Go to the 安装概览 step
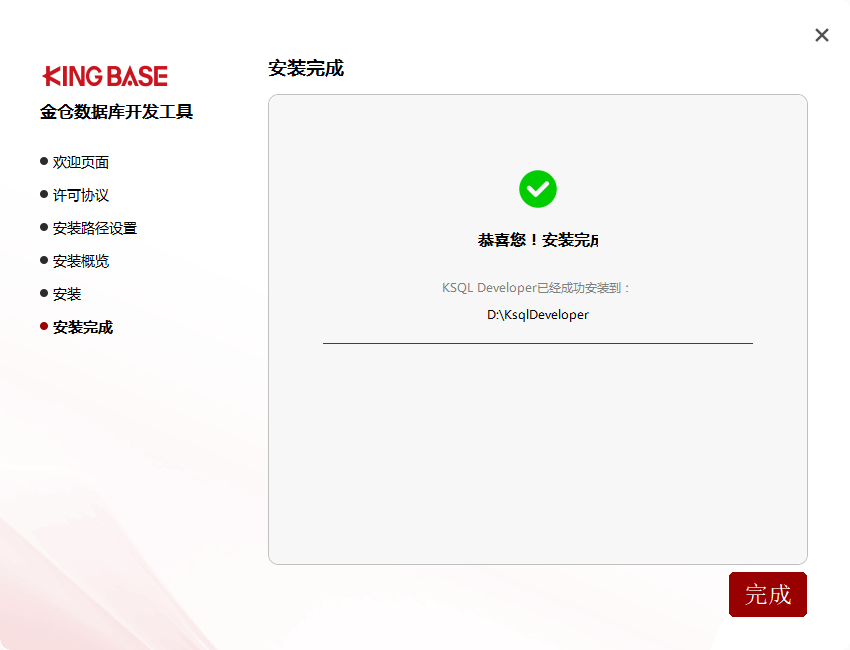This screenshot has width=850, height=650. pyautogui.click(x=80, y=261)
